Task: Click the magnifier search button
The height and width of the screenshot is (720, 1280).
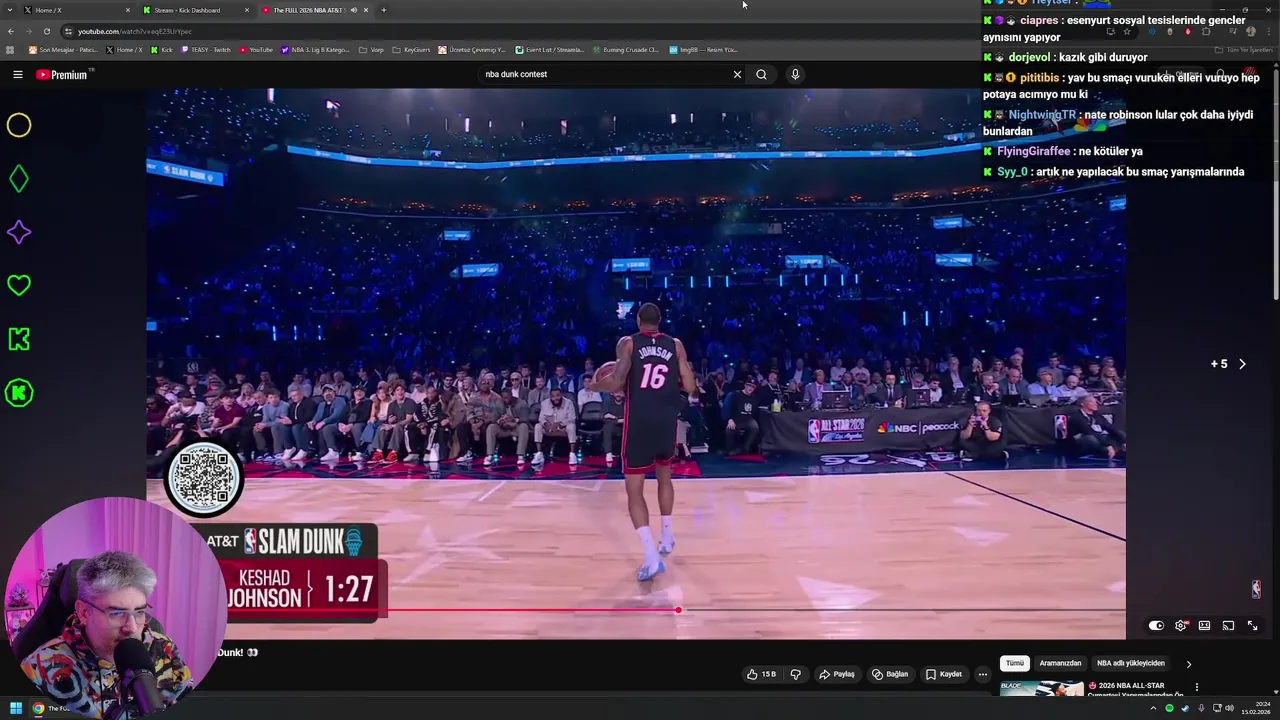Action: click(762, 74)
